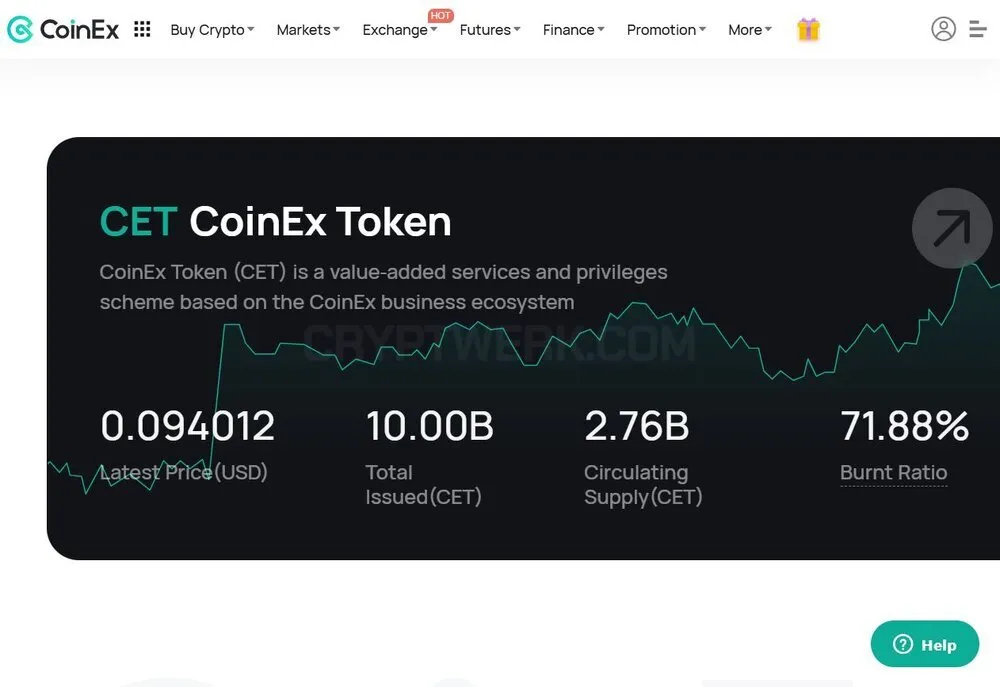Open the hamburger side menu icon

point(978,29)
